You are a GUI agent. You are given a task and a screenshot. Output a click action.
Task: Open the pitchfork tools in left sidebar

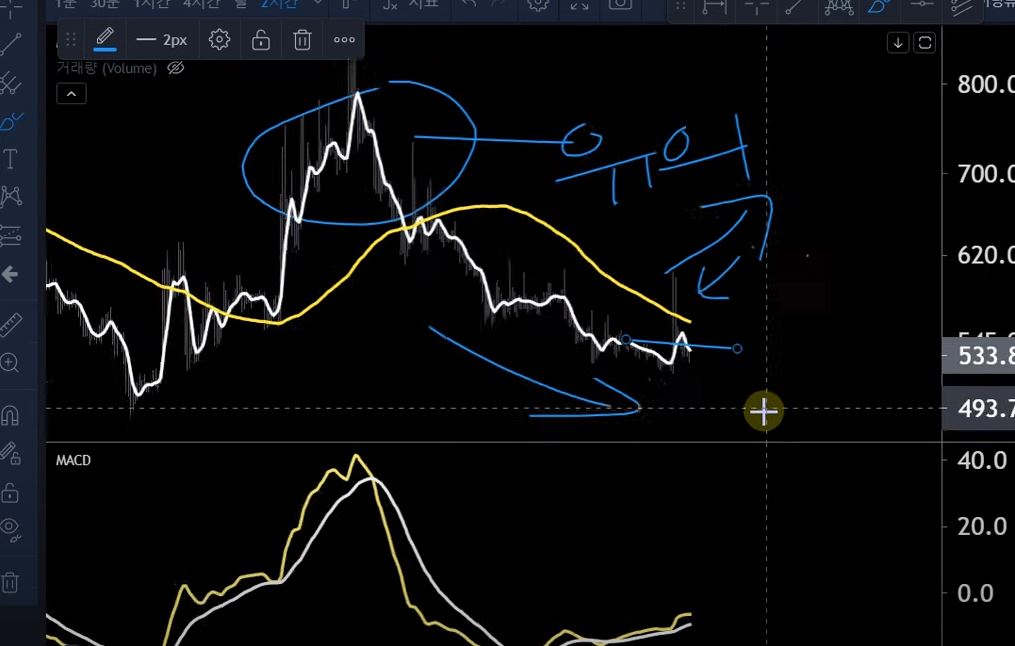click(11, 83)
